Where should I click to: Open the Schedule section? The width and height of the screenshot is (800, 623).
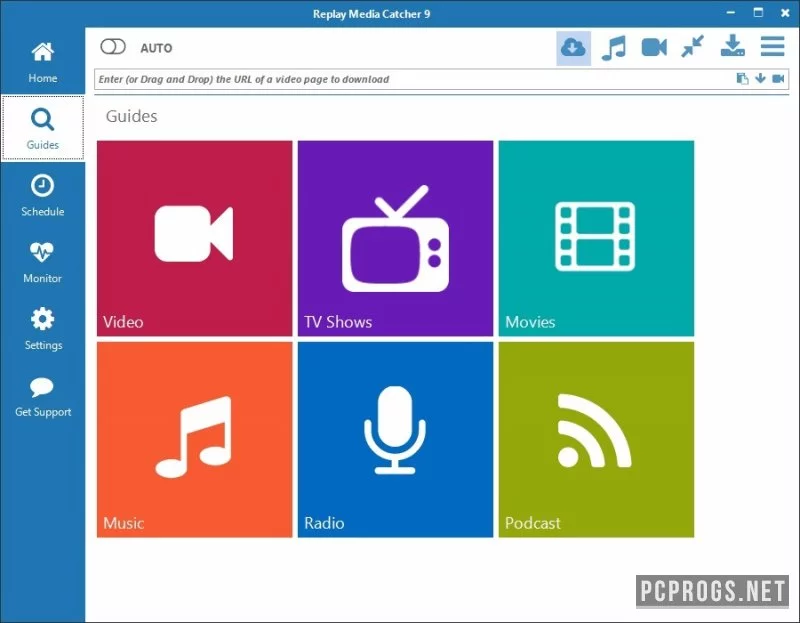coord(42,195)
